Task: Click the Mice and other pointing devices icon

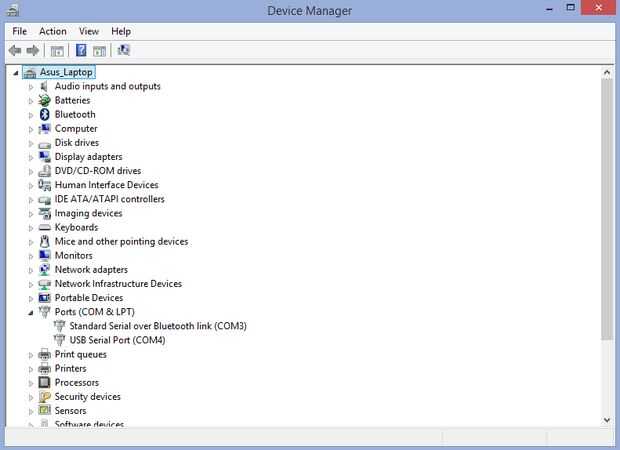Action: 44,241
